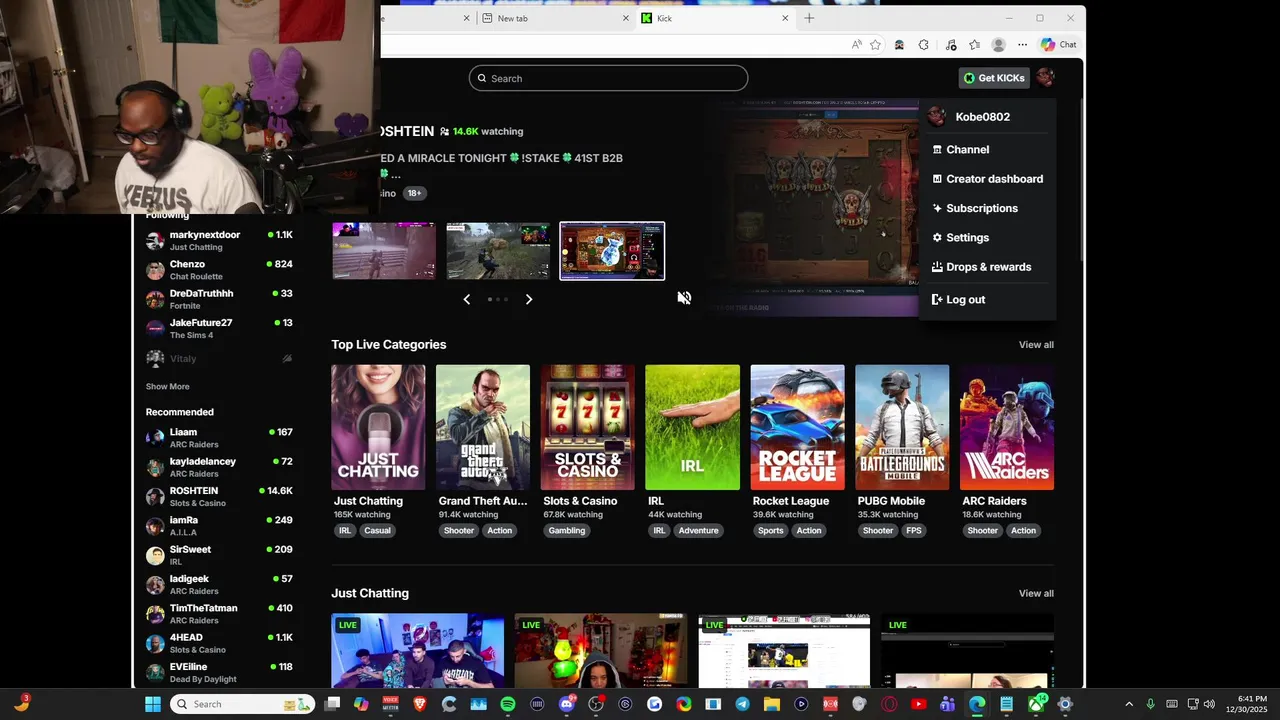
Task: Open JakeFuture27 channel in sidebar
Action: click(x=219, y=328)
